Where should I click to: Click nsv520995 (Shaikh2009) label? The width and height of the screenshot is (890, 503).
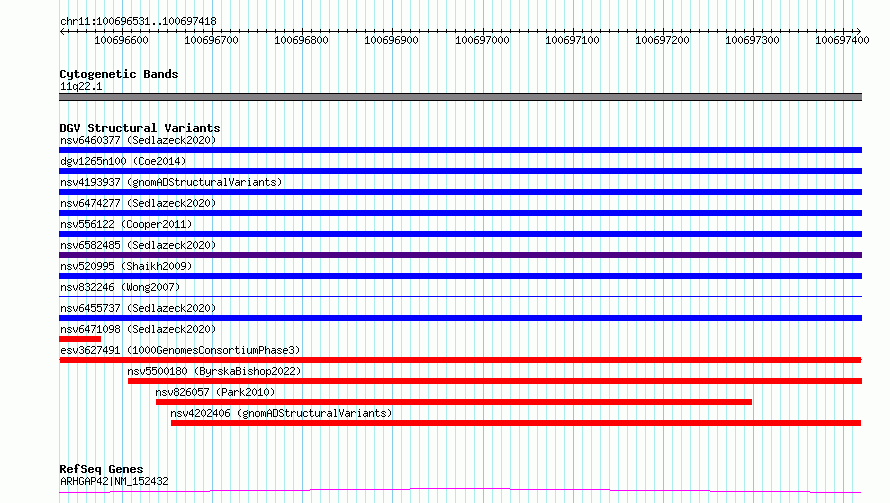[x=126, y=266]
